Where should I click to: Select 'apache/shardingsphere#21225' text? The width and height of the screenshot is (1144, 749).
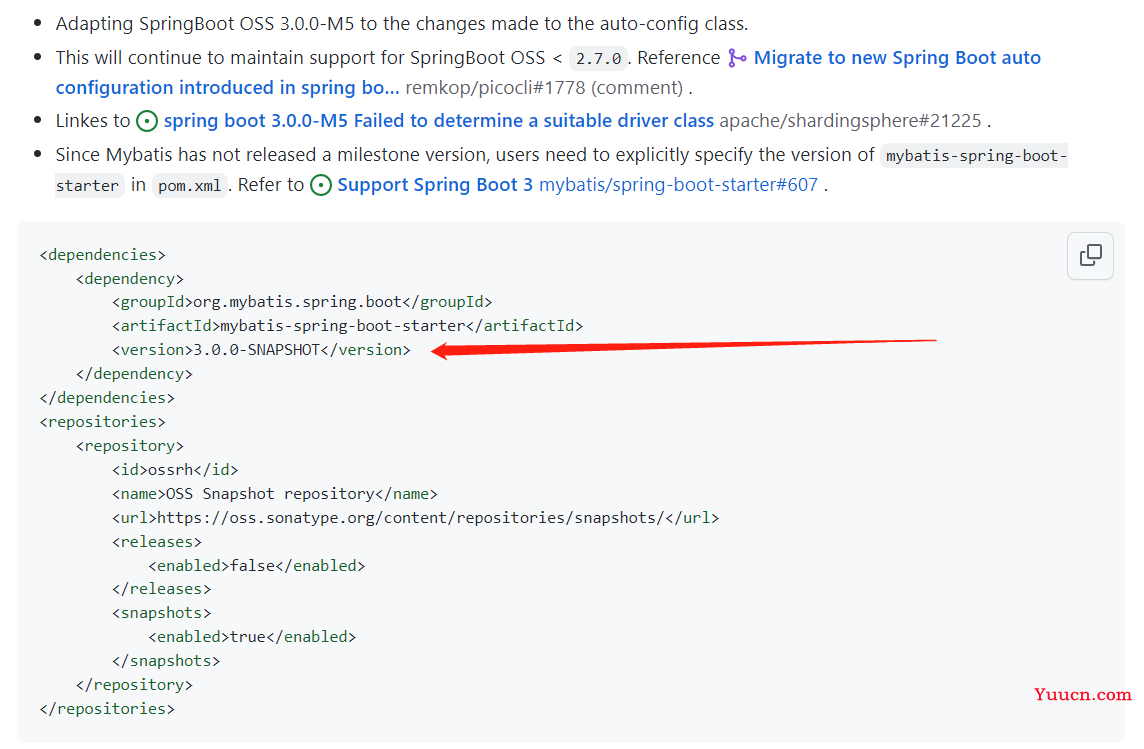coord(850,120)
